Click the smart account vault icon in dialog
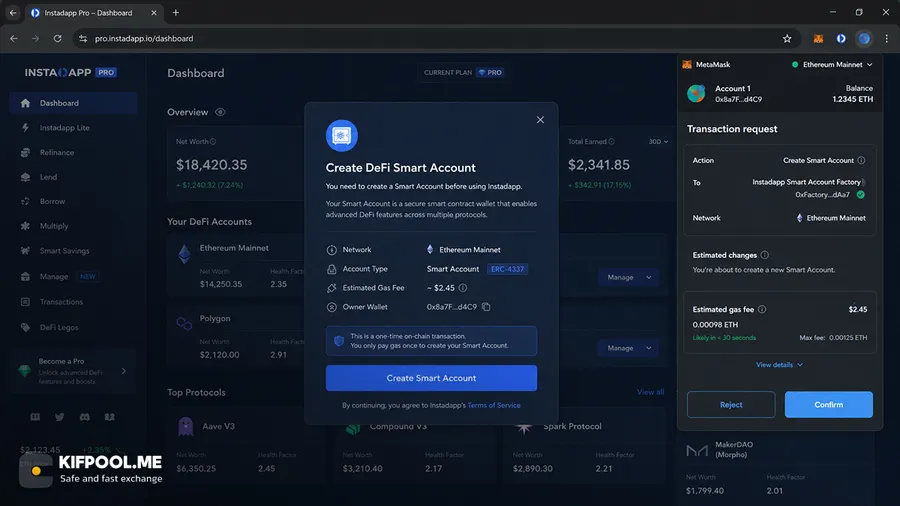The image size is (900, 506). point(342,136)
